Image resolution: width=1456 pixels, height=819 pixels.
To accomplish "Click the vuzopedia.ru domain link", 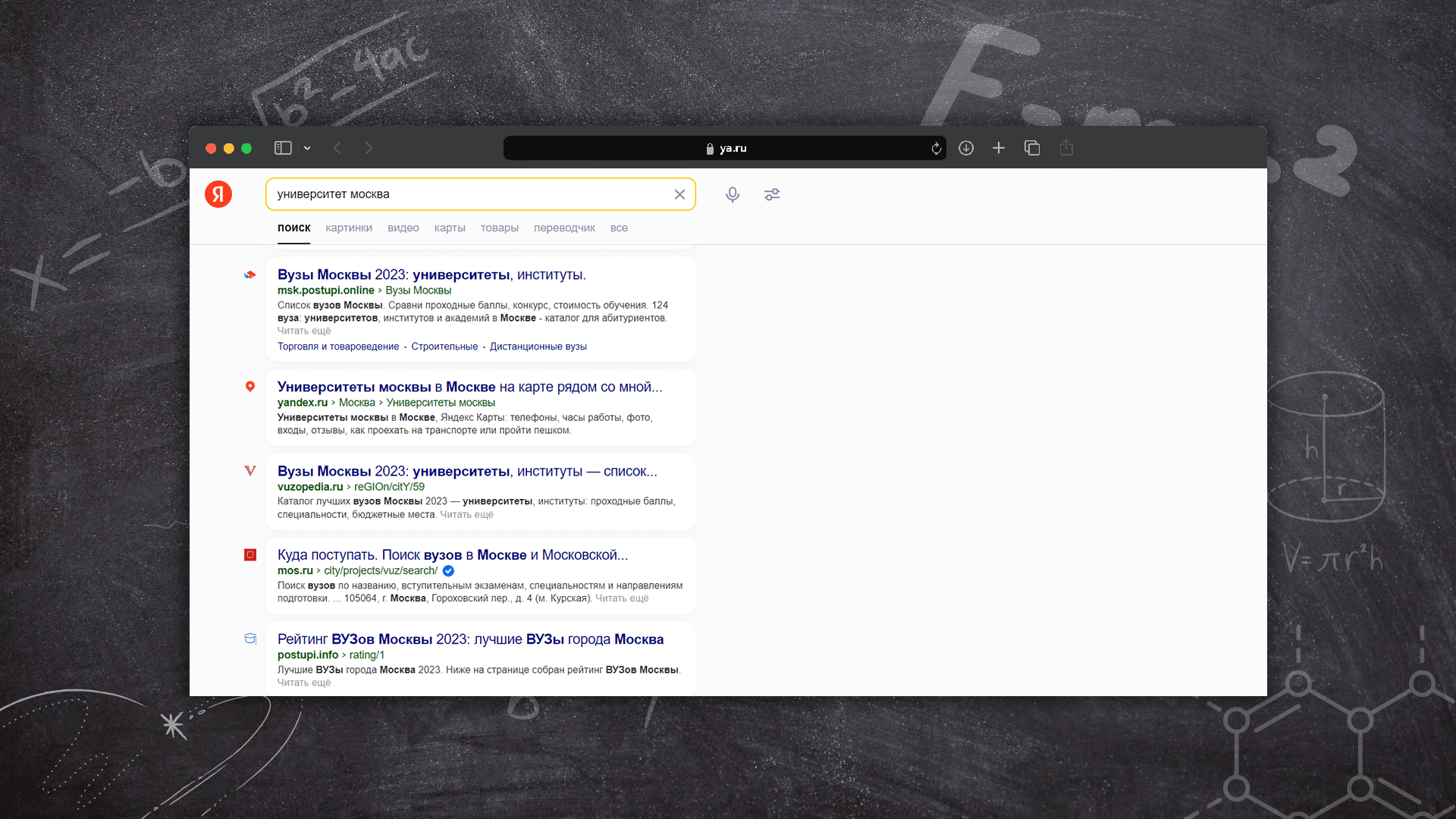I will tap(310, 487).
